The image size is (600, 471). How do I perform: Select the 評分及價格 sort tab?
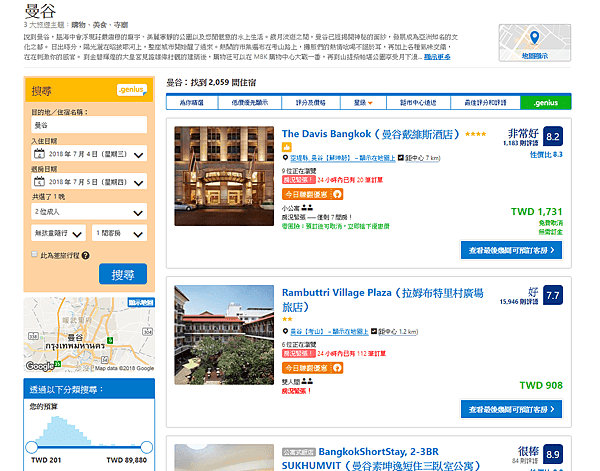[x=311, y=103]
